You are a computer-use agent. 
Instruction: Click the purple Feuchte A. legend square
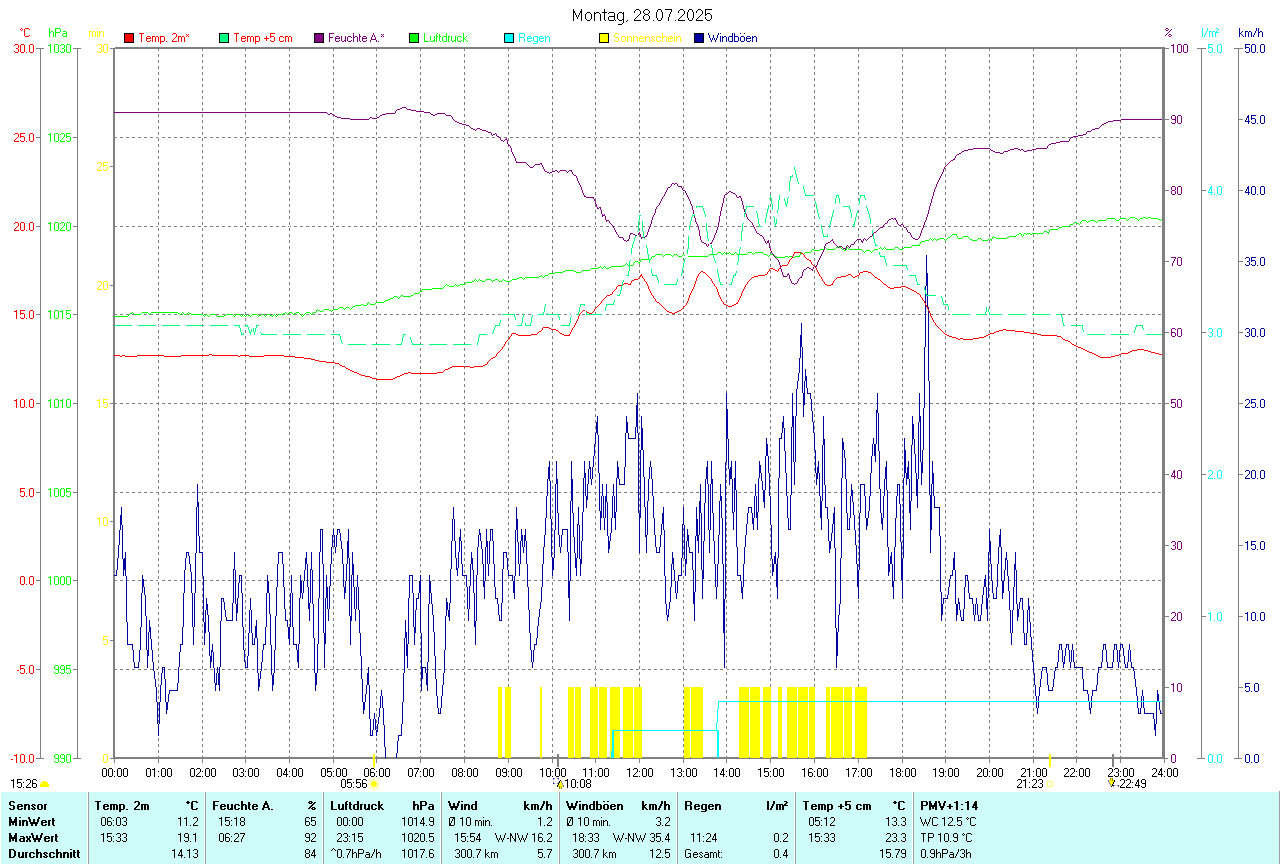pos(320,38)
